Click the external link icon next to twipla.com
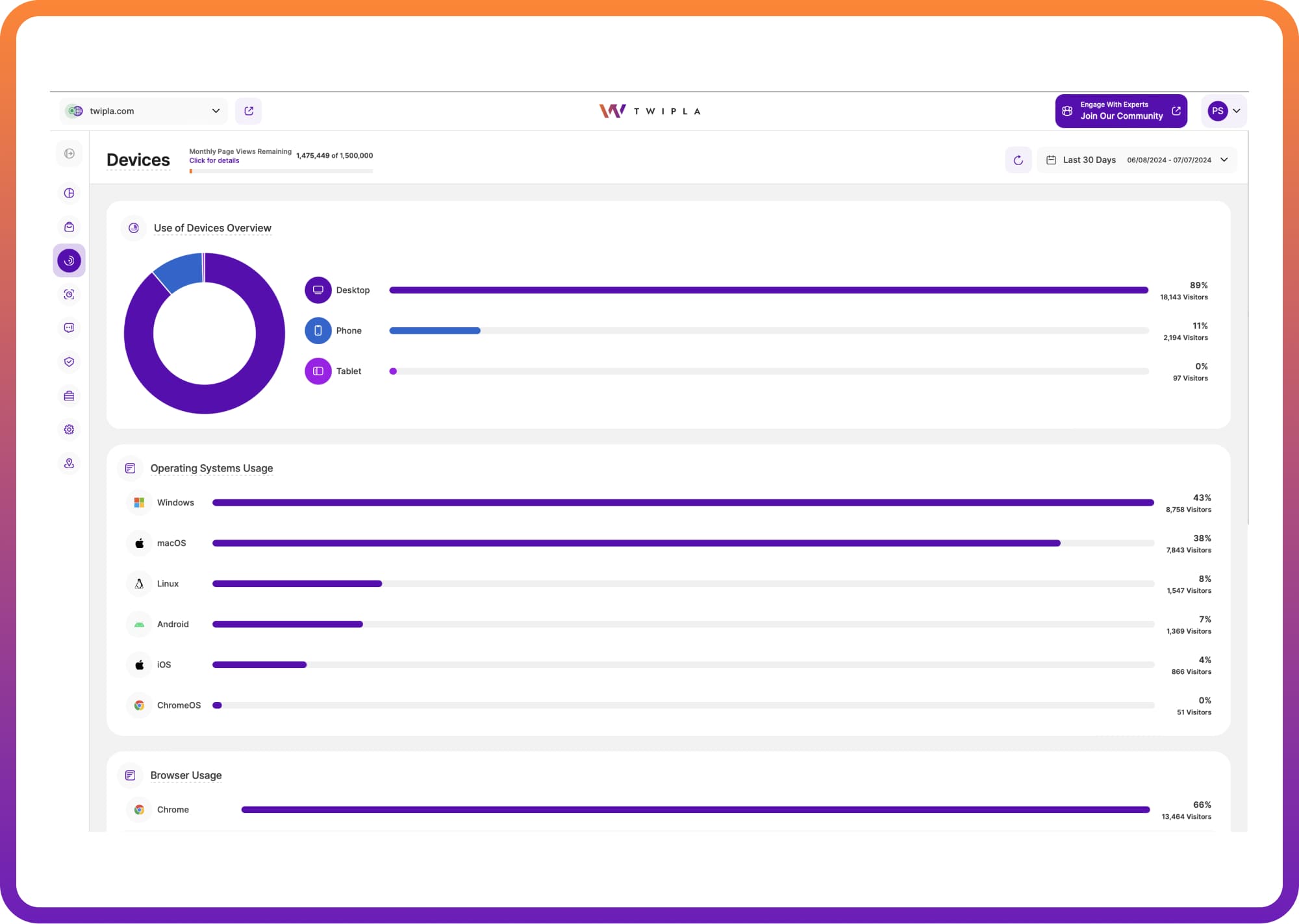This screenshot has height=924, width=1299. (249, 111)
